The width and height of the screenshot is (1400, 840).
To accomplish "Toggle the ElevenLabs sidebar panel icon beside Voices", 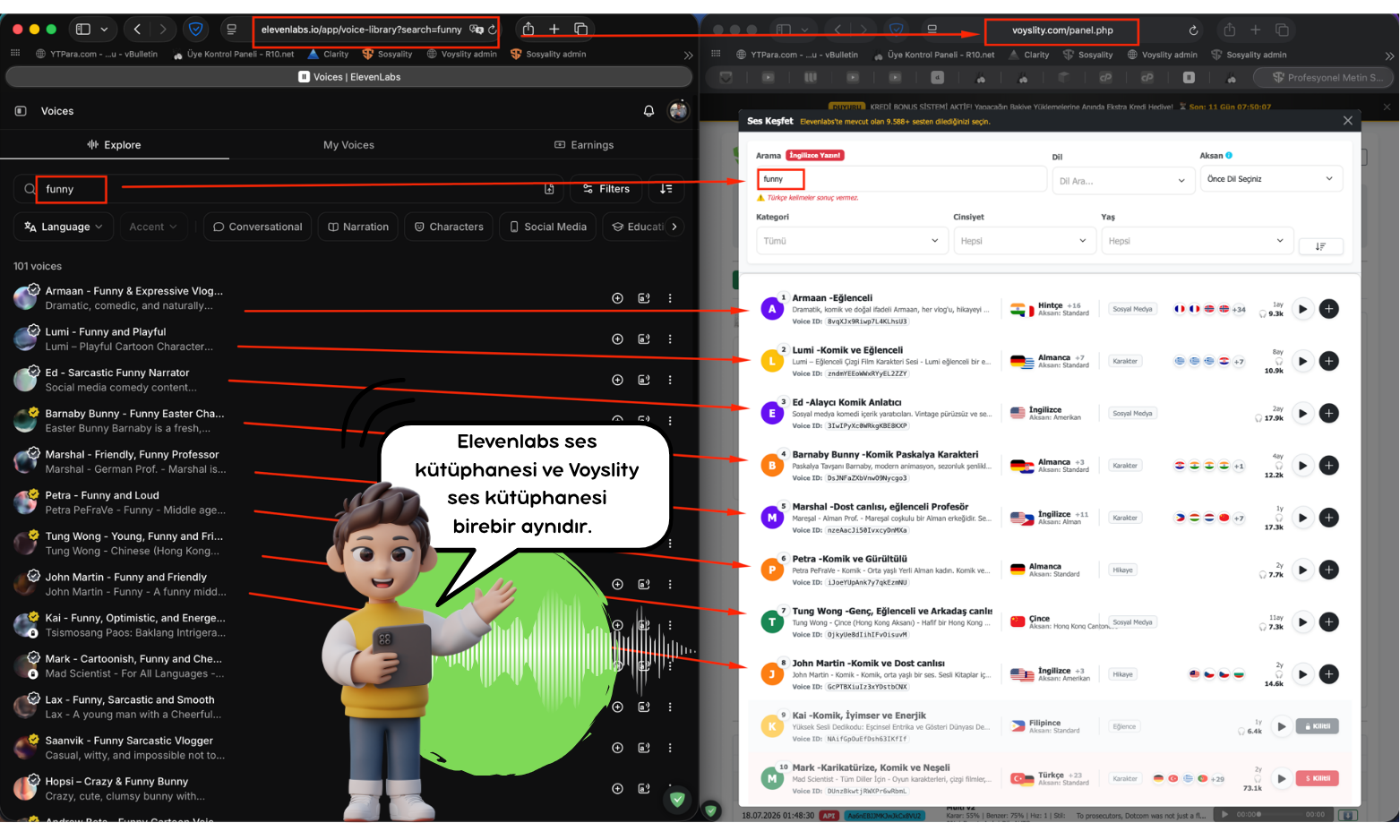I will pos(21,111).
